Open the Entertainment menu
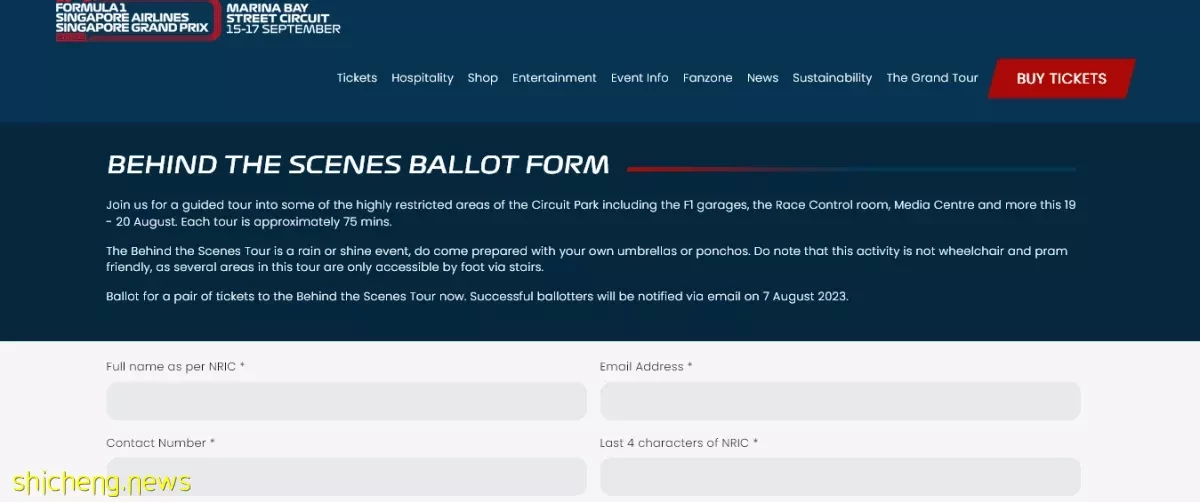Viewport: 1200px width, 502px height. [x=554, y=78]
